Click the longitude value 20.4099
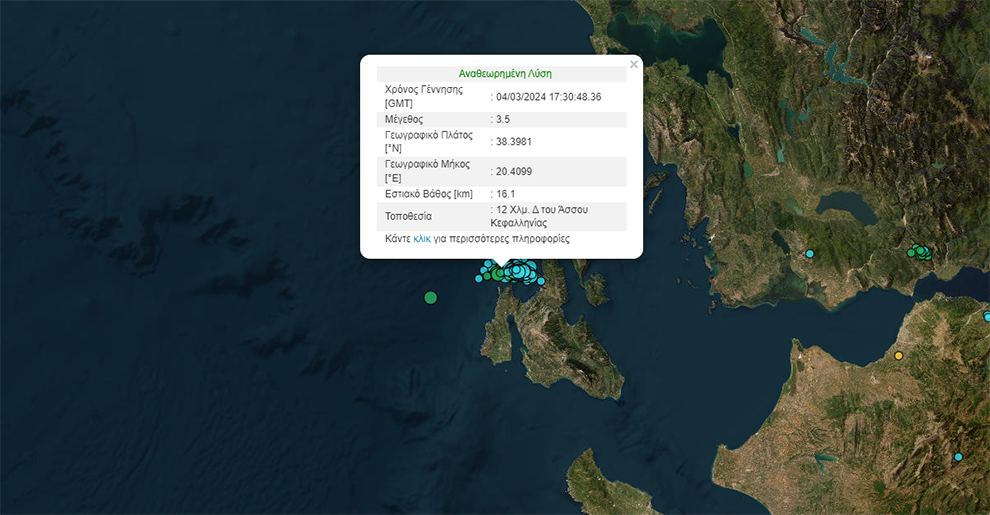Image resolution: width=990 pixels, height=515 pixels. [513, 172]
